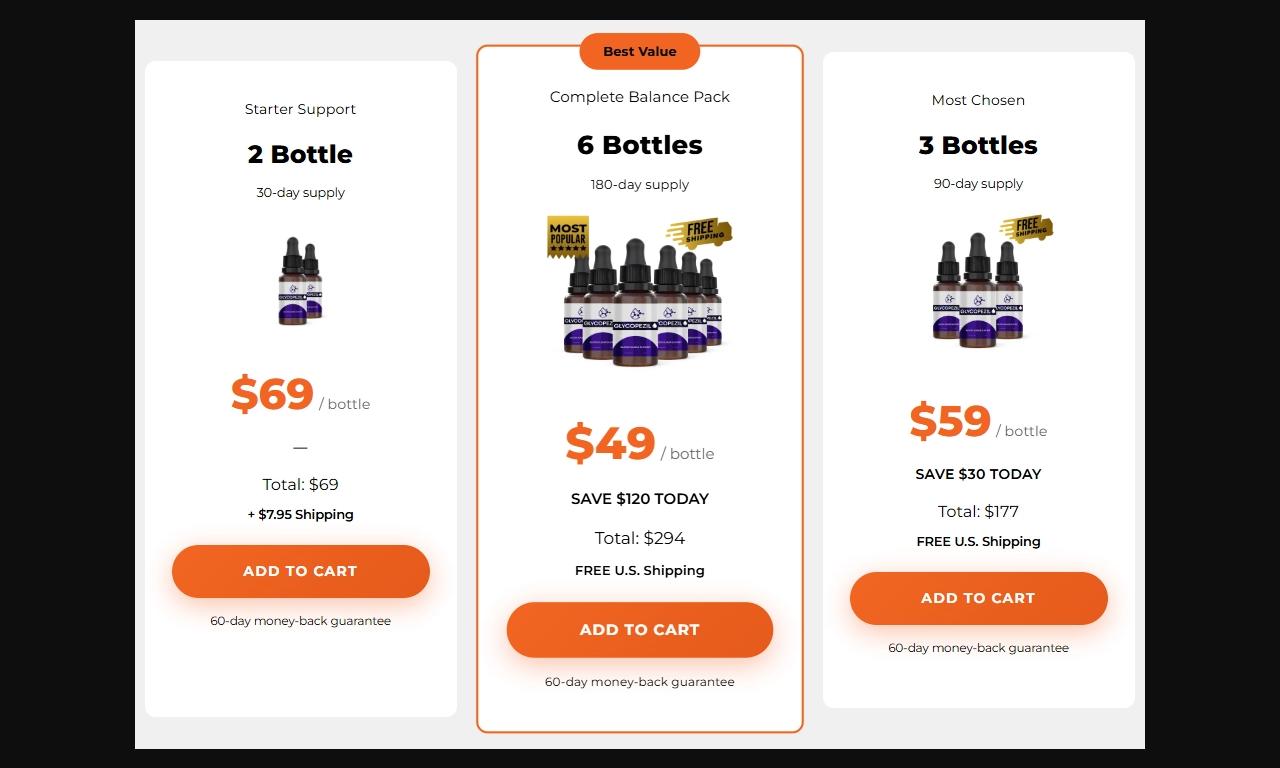Click the 2 Bottle heading
This screenshot has height=768, width=1280.
300,154
